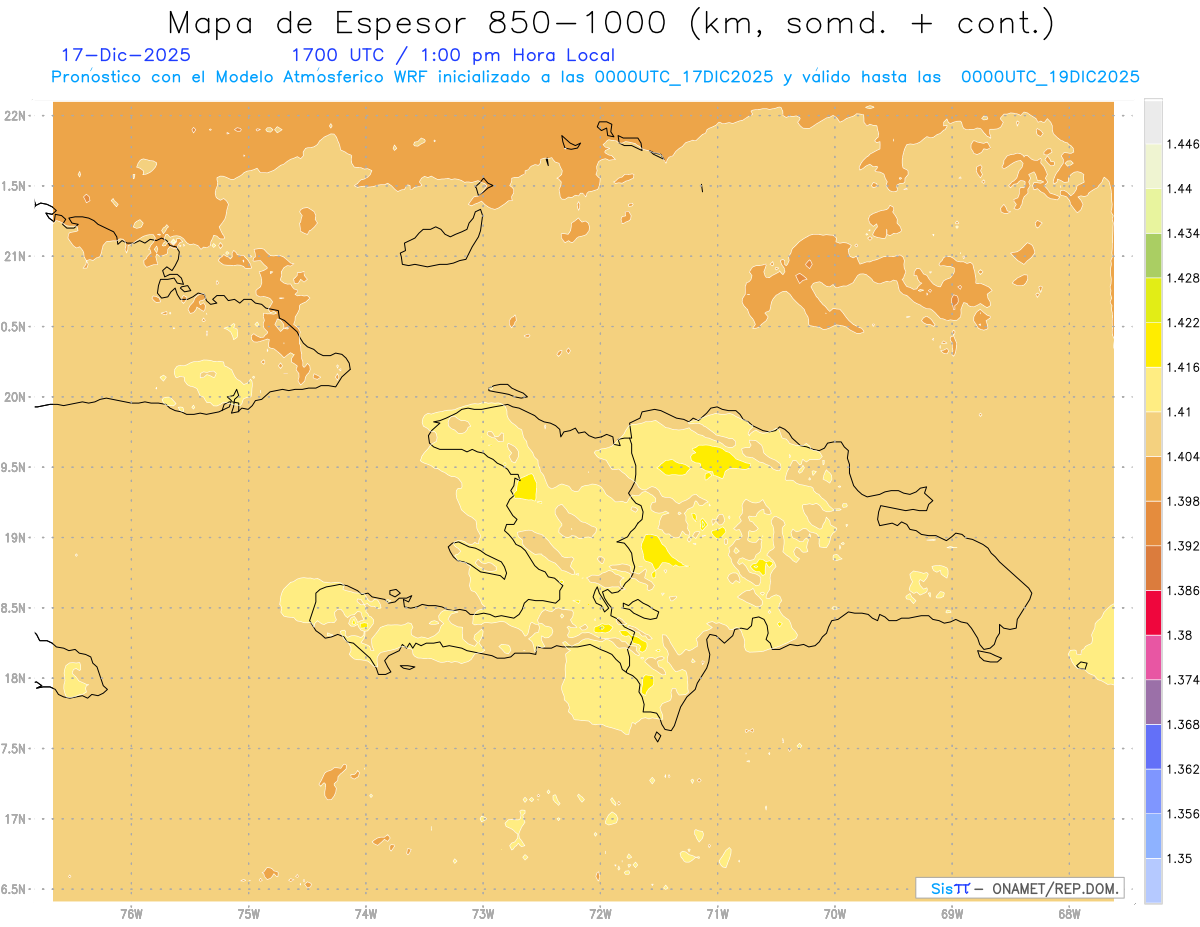Image resolution: width=1200 pixels, height=927 pixels.
Task: Click the 1.386 colorbar value
Action: tap(1182, 591)
